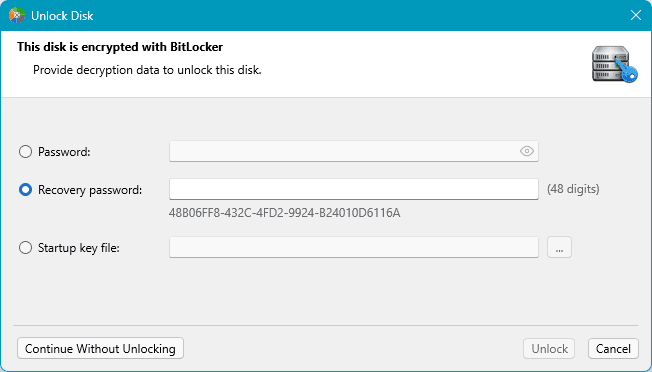Show password using the eye icon
This screenshot has height=372, width=652.
(x=527, y=151)
